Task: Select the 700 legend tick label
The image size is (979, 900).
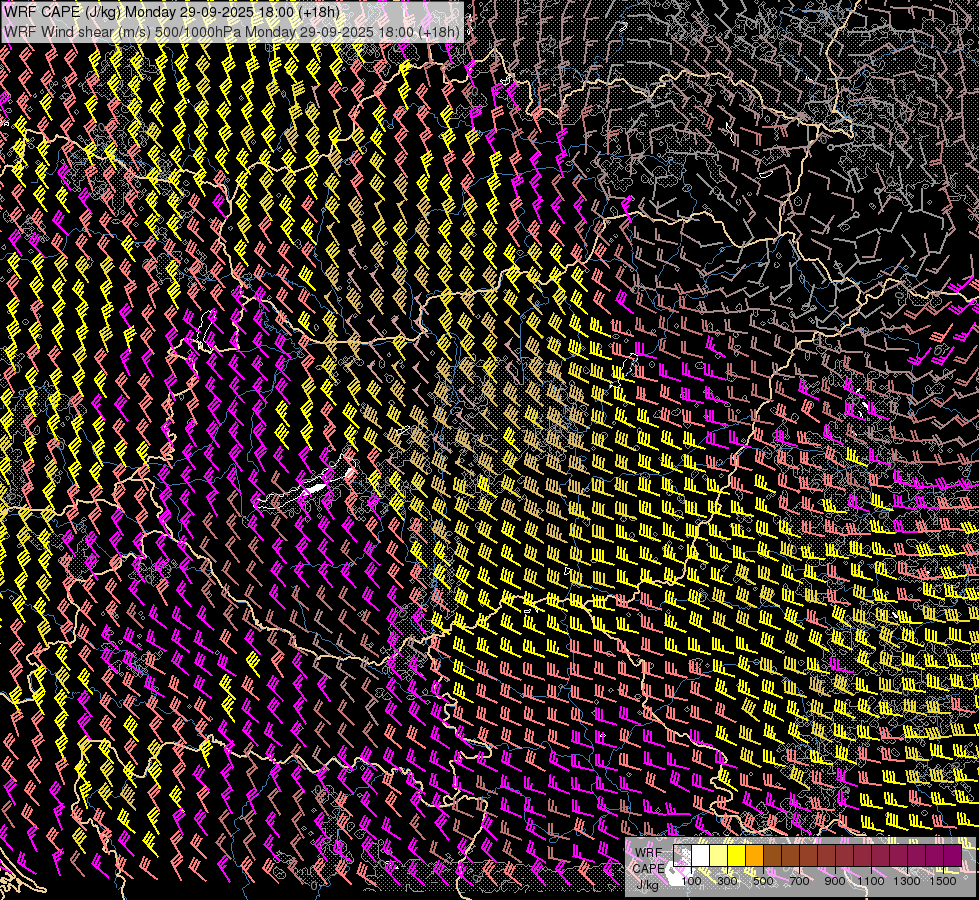Action: 799,881
